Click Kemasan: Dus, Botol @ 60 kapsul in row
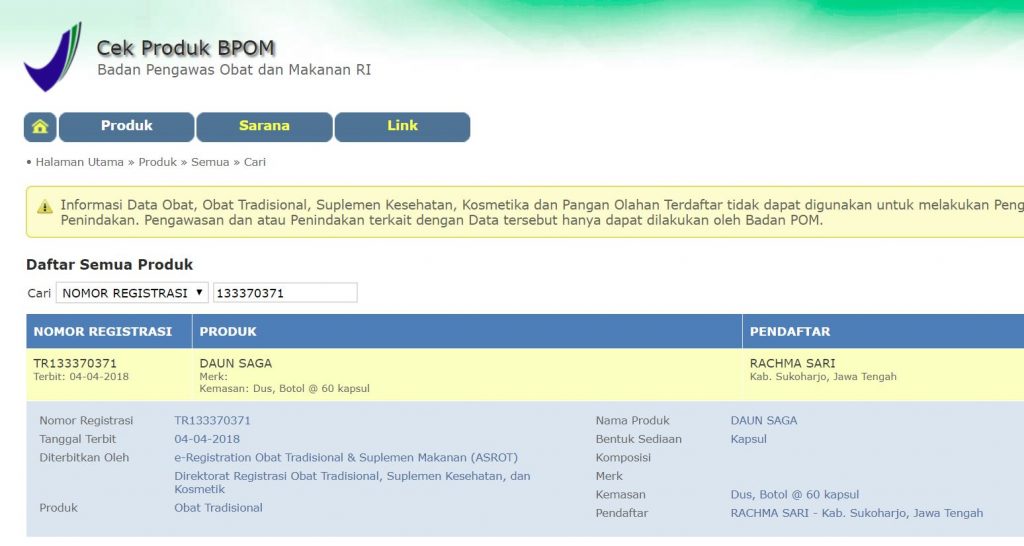Image resolution: width=1024 pixels, height=546 pixels. (285, 389)
